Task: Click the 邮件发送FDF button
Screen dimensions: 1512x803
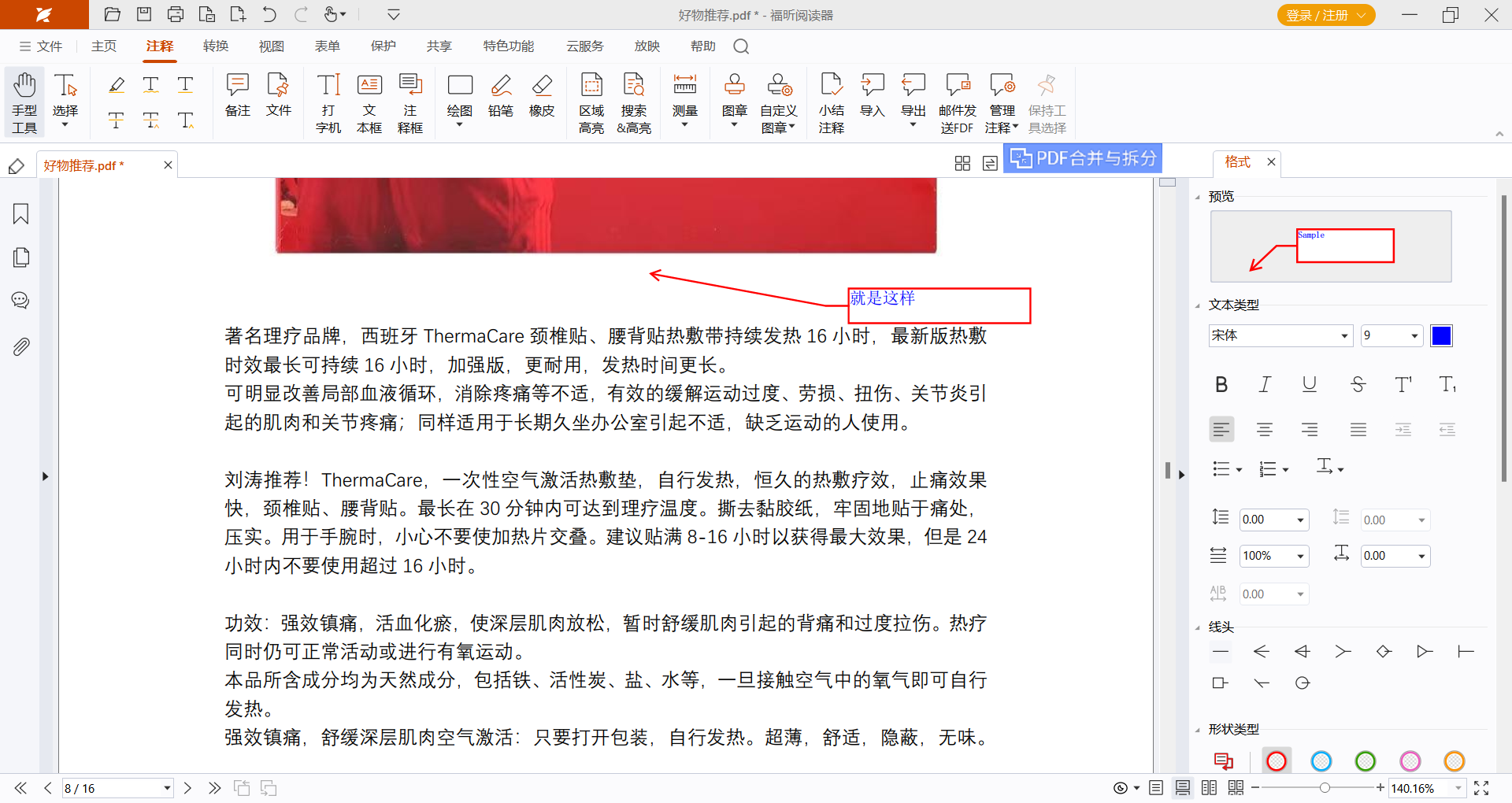Action: coord(958,103)
